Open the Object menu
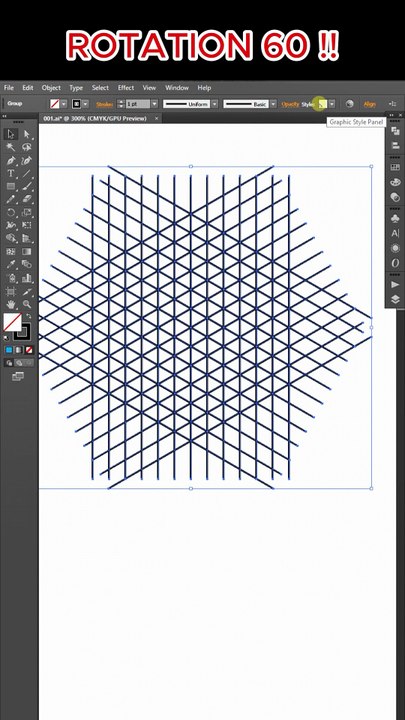405x720 pixels. point(51,88)
